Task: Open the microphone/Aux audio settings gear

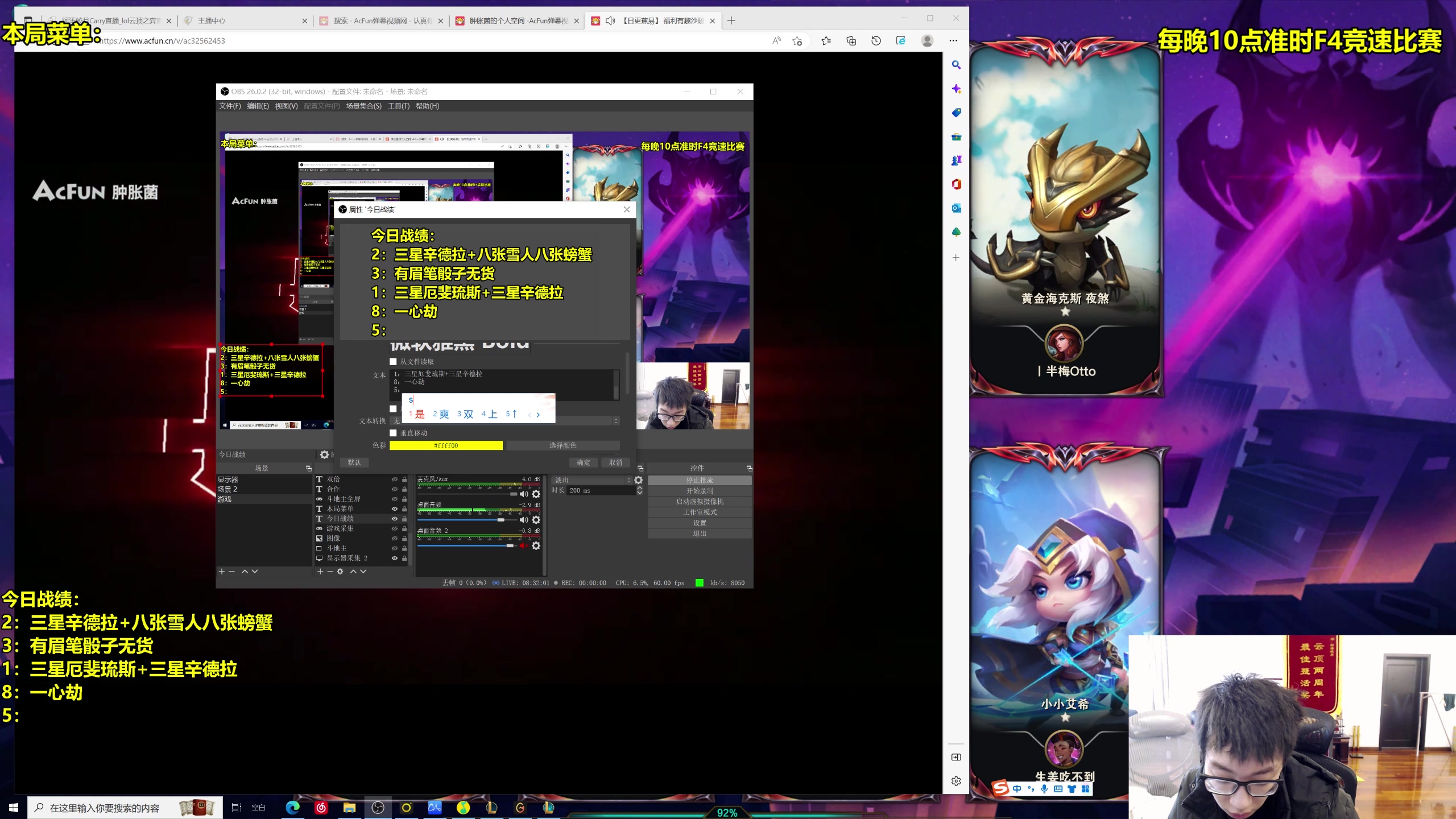Action: [536, 494]
